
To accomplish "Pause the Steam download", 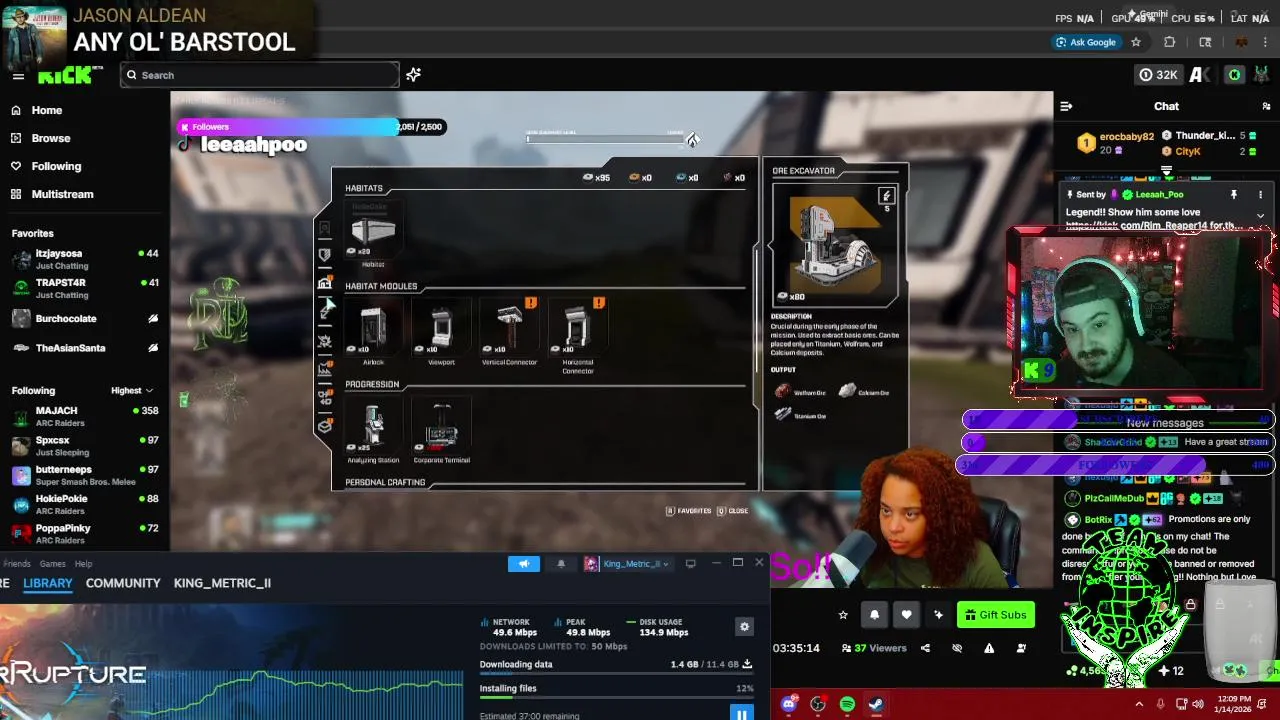I will (x=741, y=714).
